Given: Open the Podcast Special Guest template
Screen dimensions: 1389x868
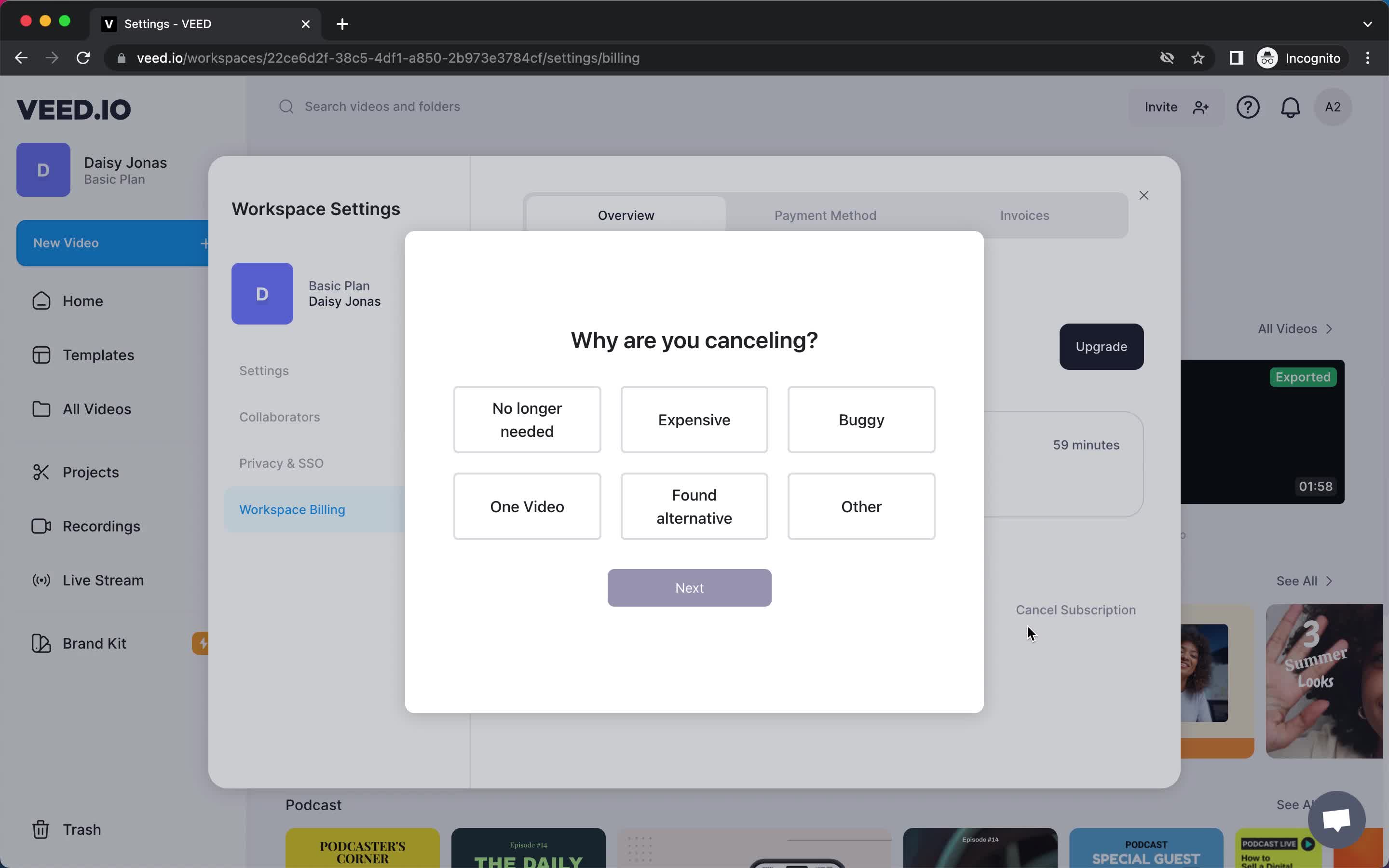Looking at the screenshot, I should [1145, 848].
